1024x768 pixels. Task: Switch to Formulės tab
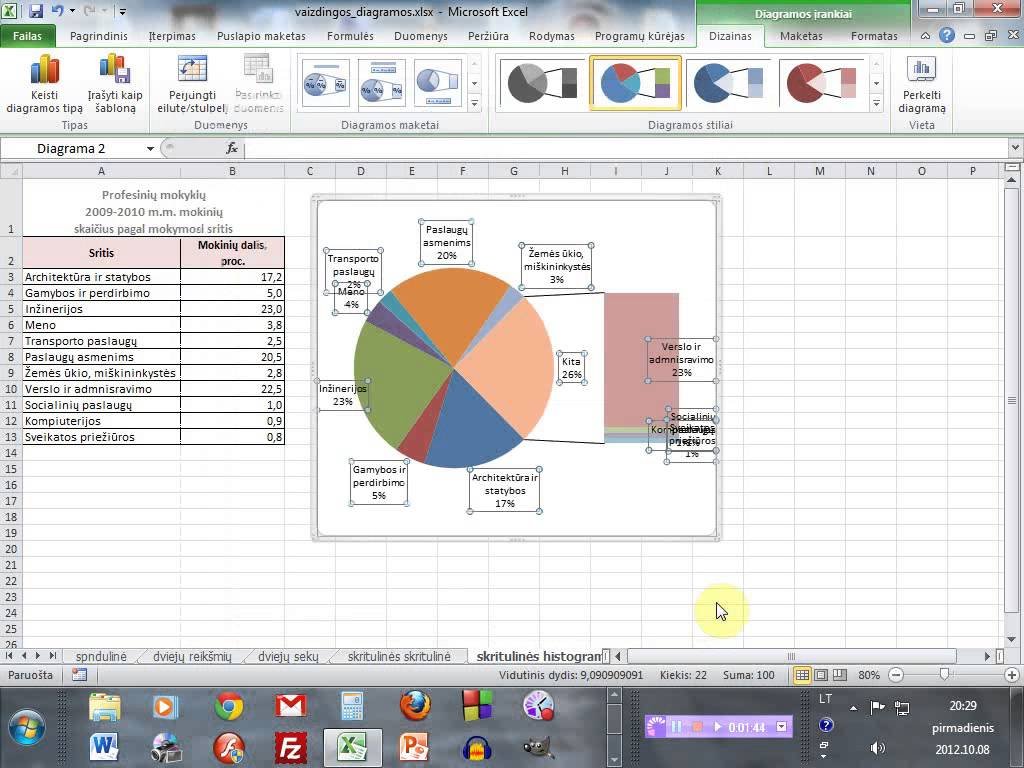[350, 36]
